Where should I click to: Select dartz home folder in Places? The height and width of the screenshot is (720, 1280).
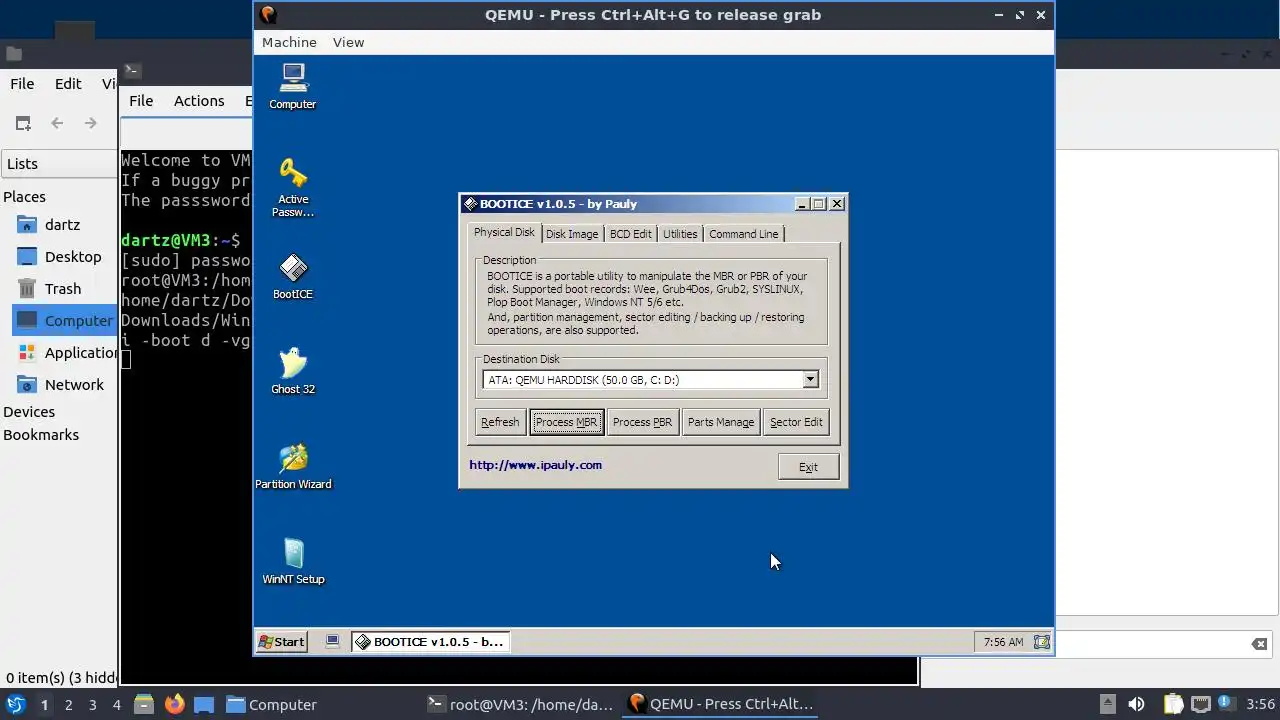point(62,225)
